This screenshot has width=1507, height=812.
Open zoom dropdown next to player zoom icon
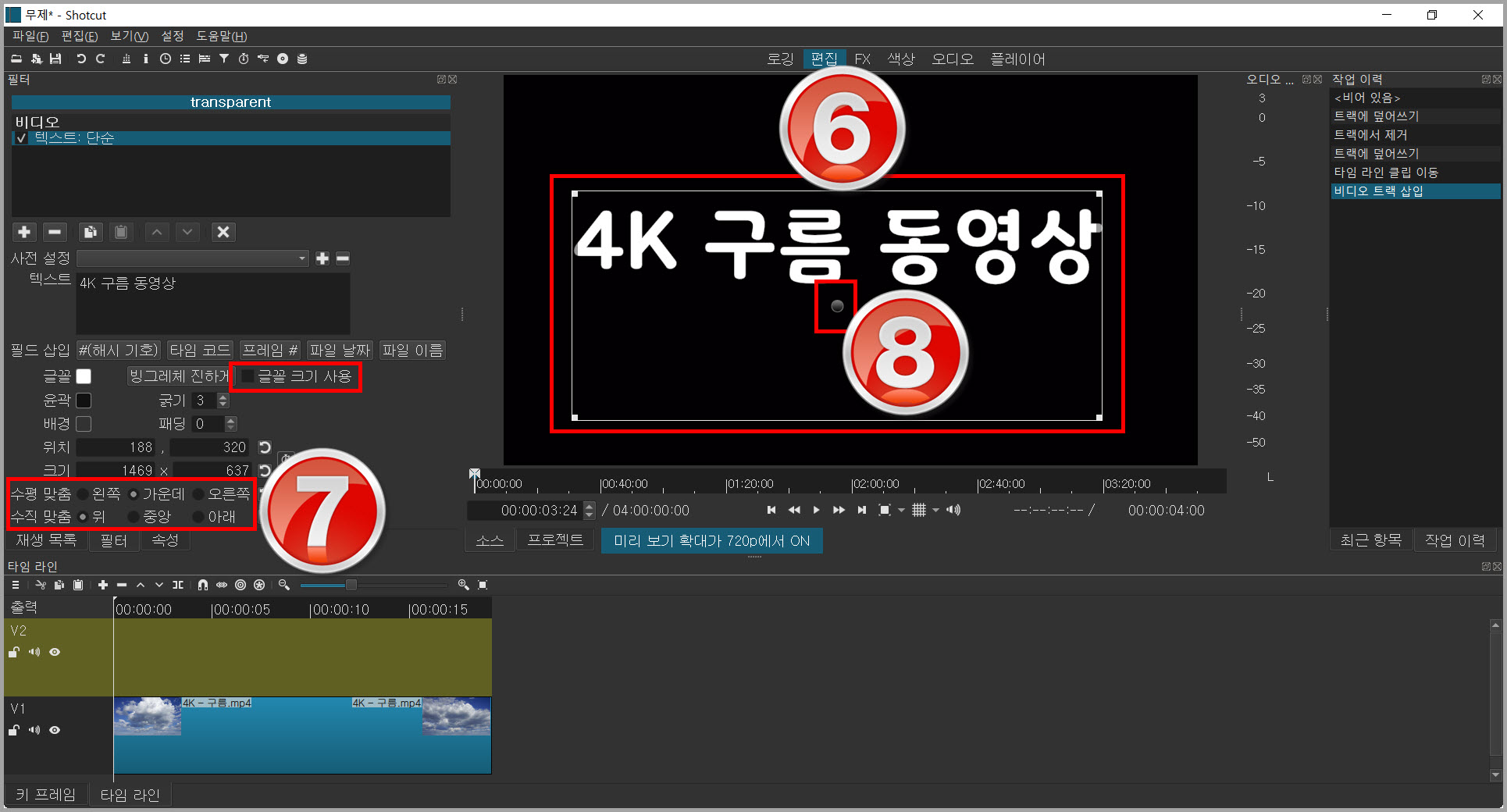[901, 510]
